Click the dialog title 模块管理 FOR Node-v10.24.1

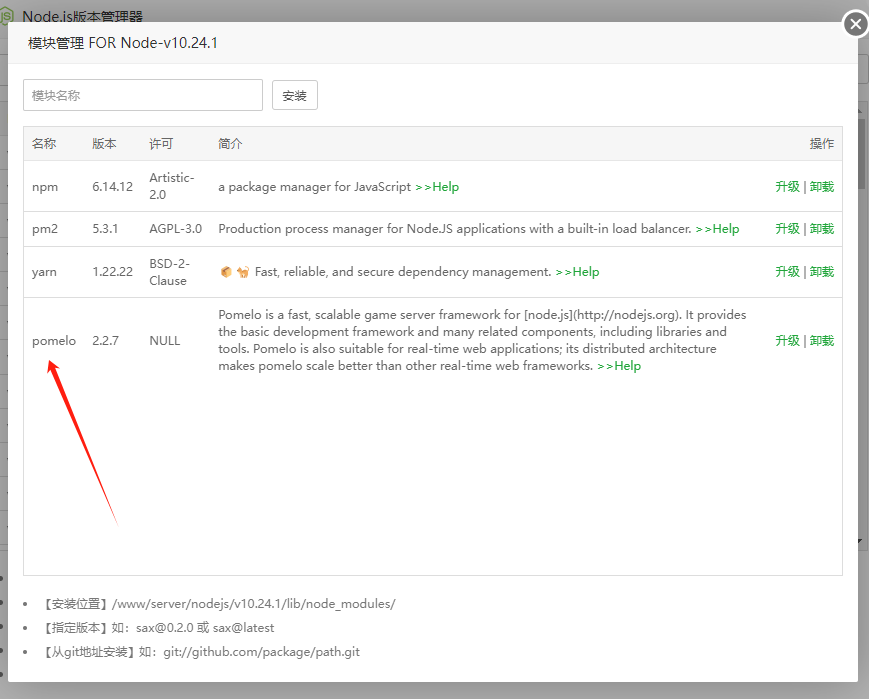122,43
